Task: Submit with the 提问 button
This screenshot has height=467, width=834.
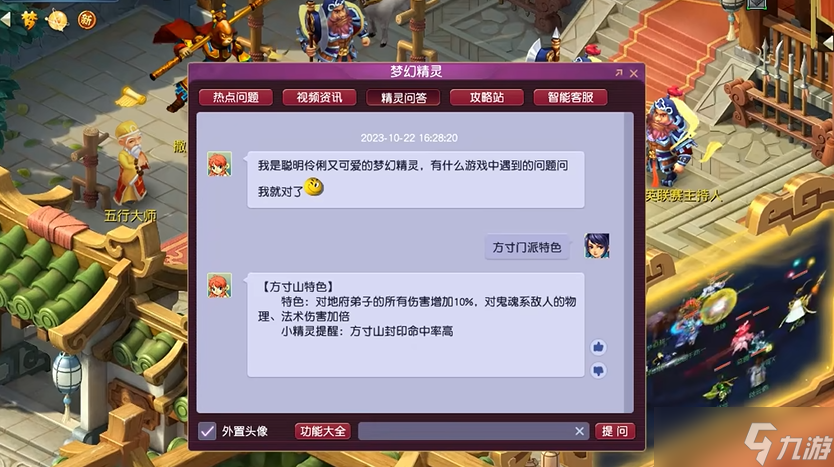Action: 615,431
